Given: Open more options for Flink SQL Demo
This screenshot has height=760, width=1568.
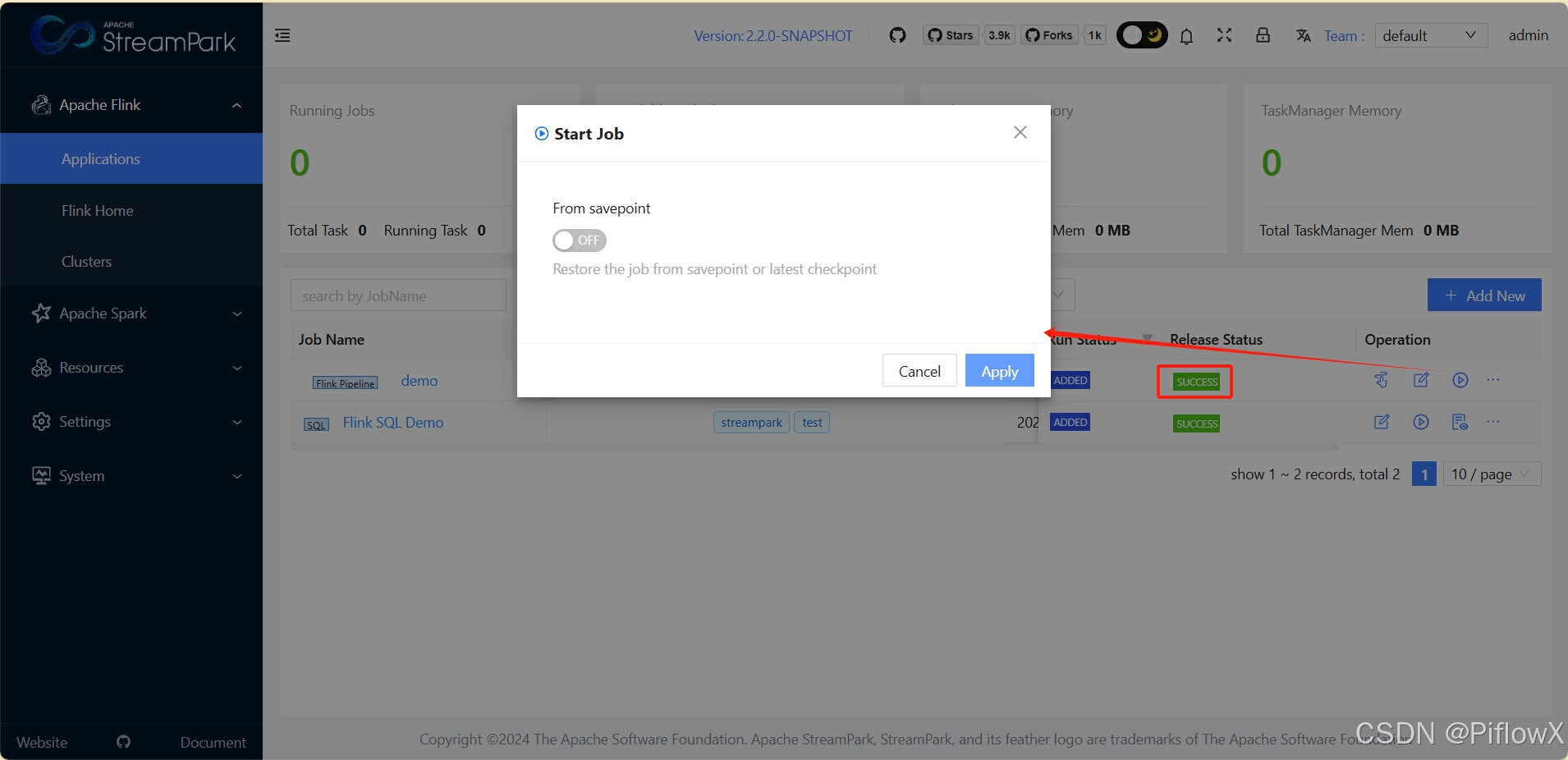Looking at the screenshot, I should click(x=1493, y=422).
